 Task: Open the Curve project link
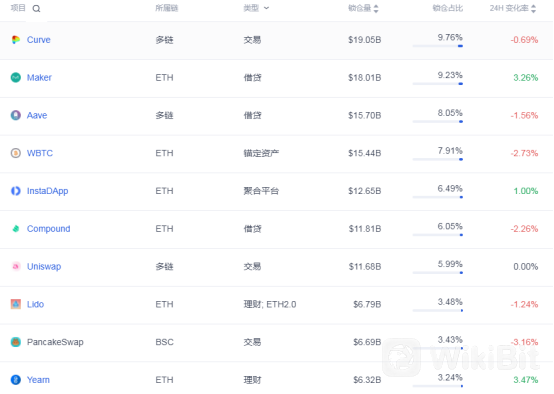coord(39,40)
